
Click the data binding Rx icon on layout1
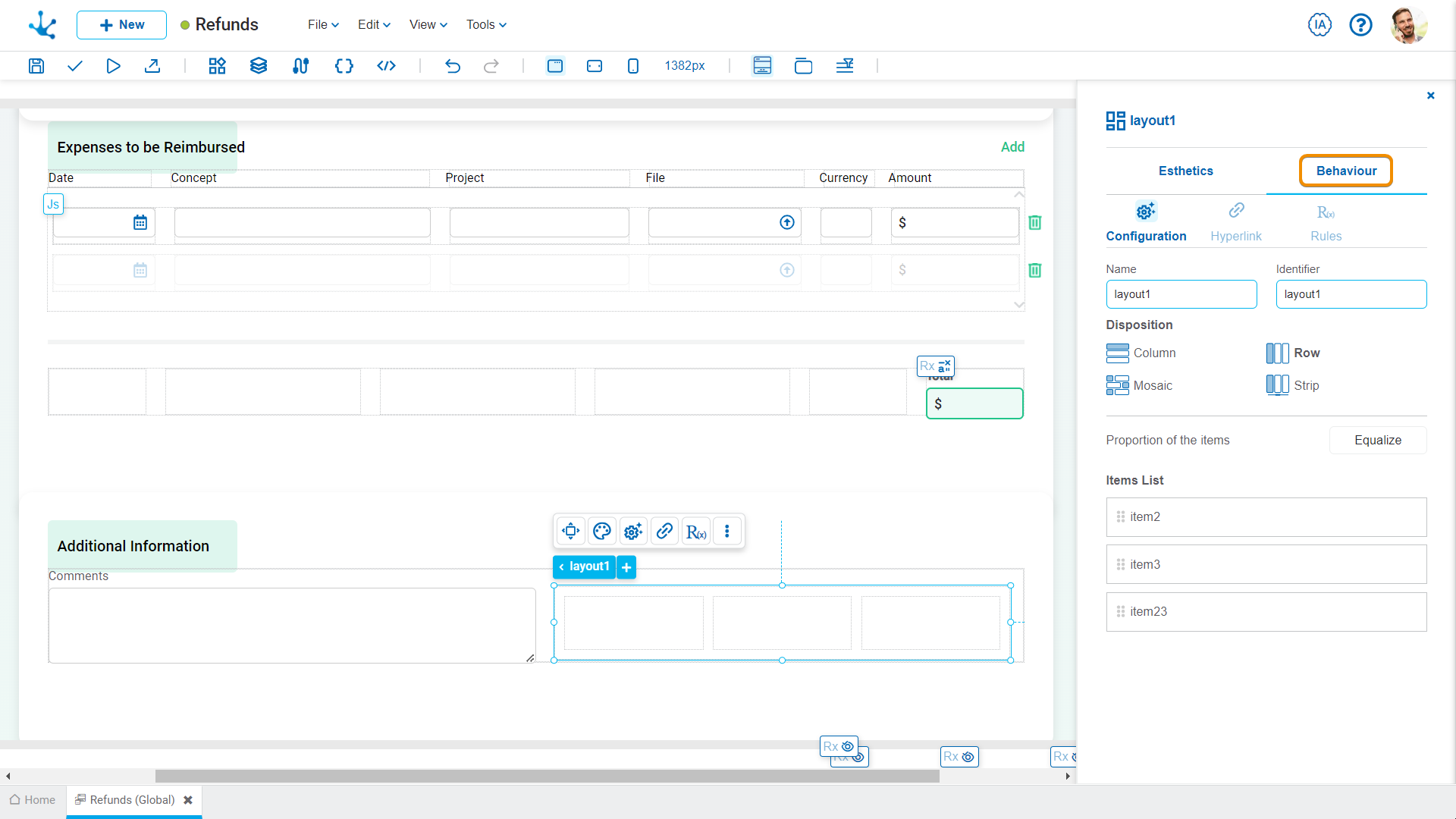point(697,531)
